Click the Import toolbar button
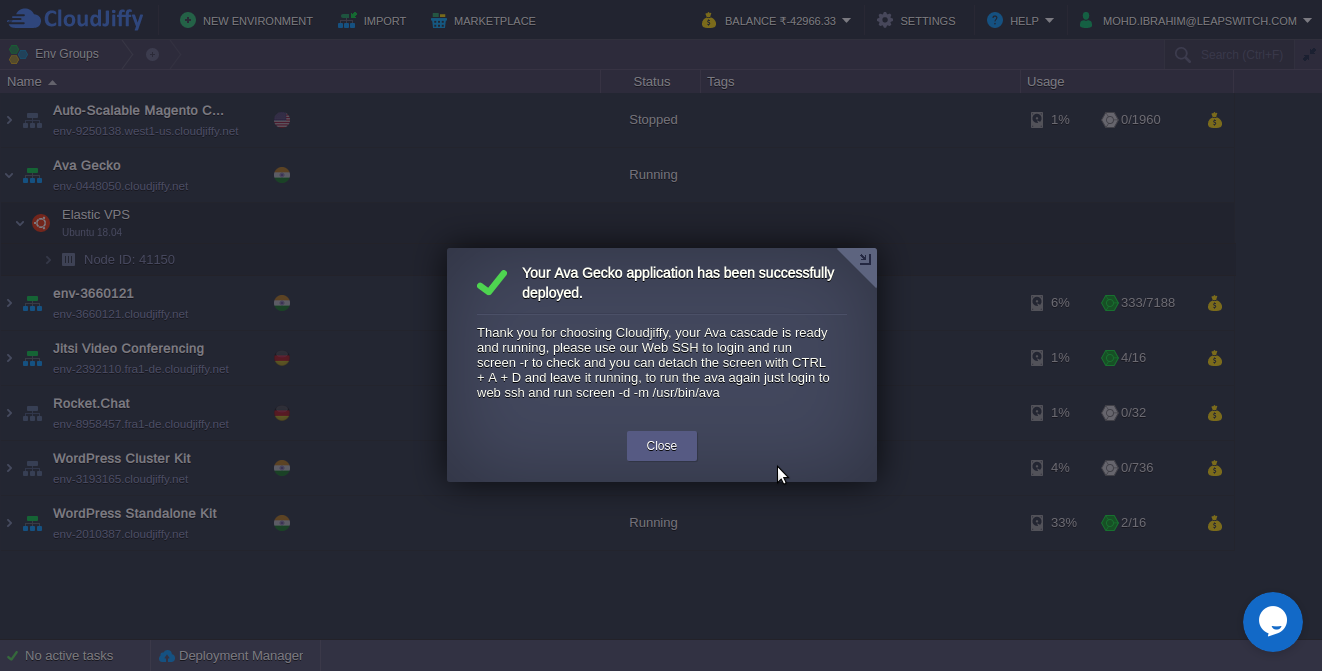 coord(372,20)
